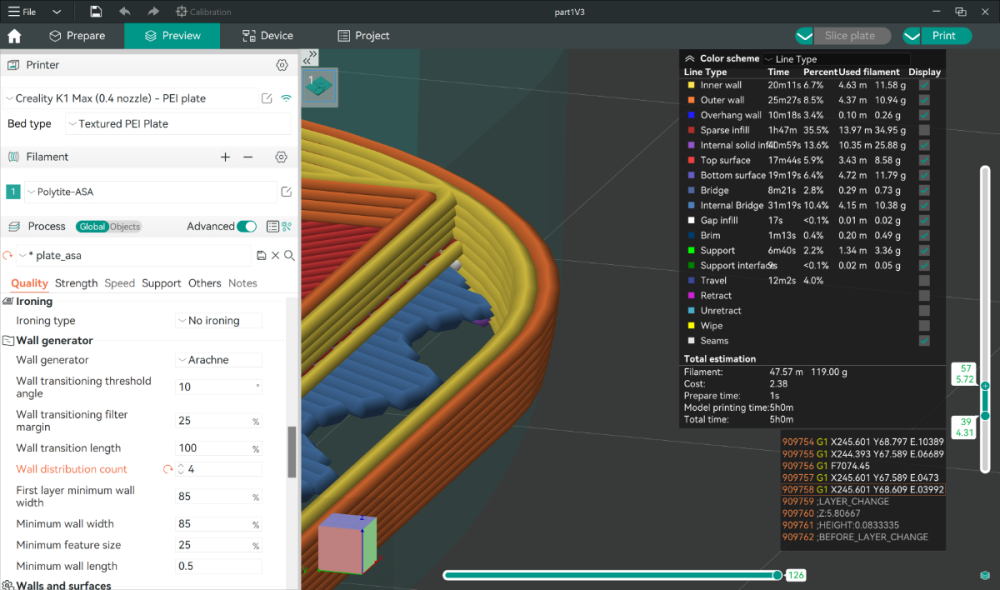Collapse the left sidebar panel

(310, 57)
